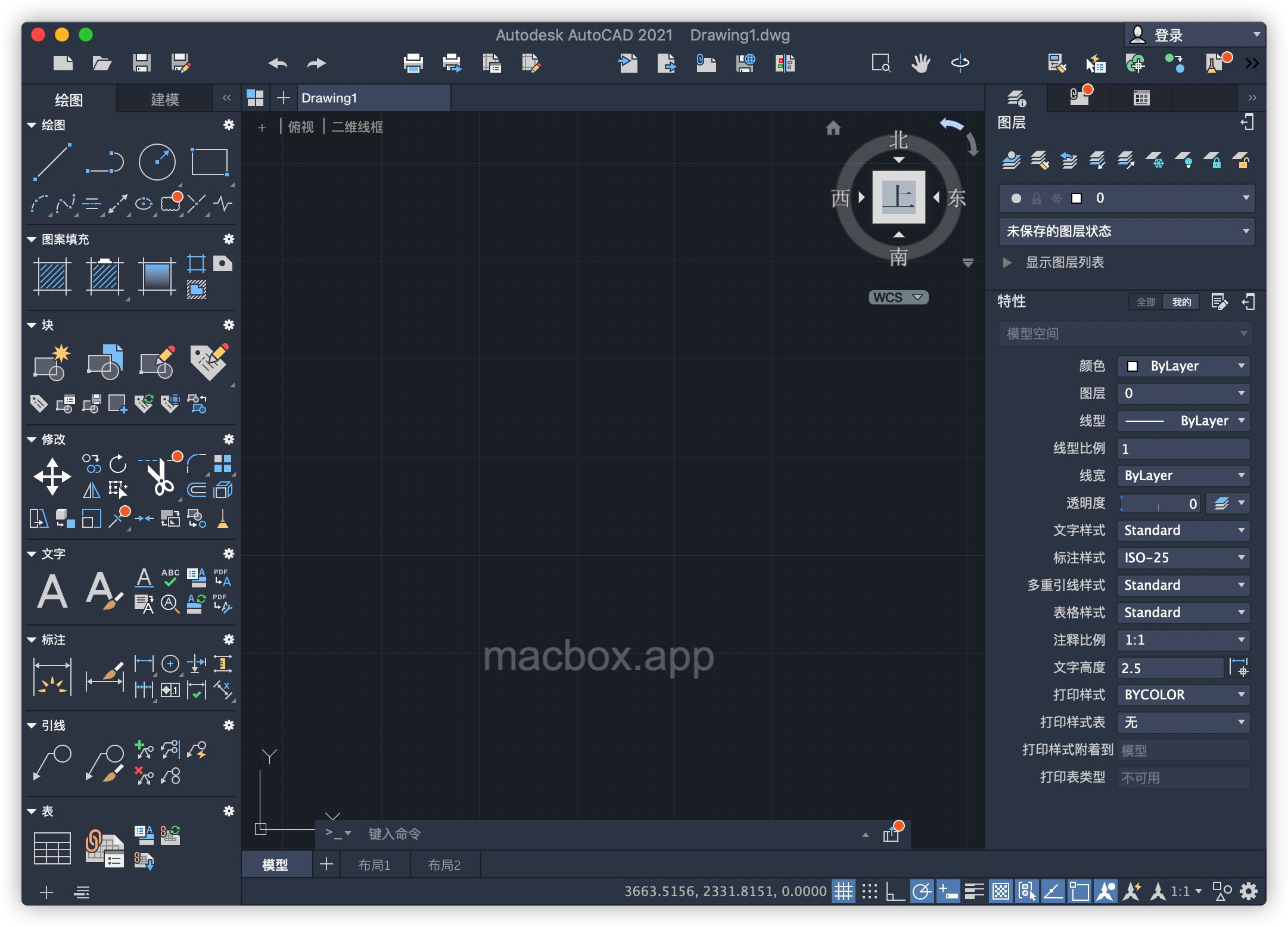Click the Insert Block tool
Viewport: 1288px width, 927px height.
[104, 362]
